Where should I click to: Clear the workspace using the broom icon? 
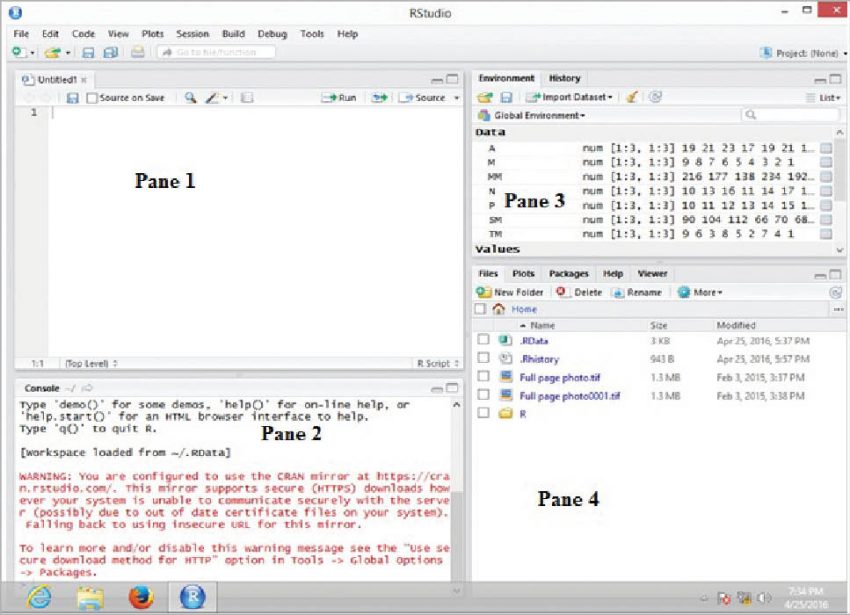[x=629, y=95]
